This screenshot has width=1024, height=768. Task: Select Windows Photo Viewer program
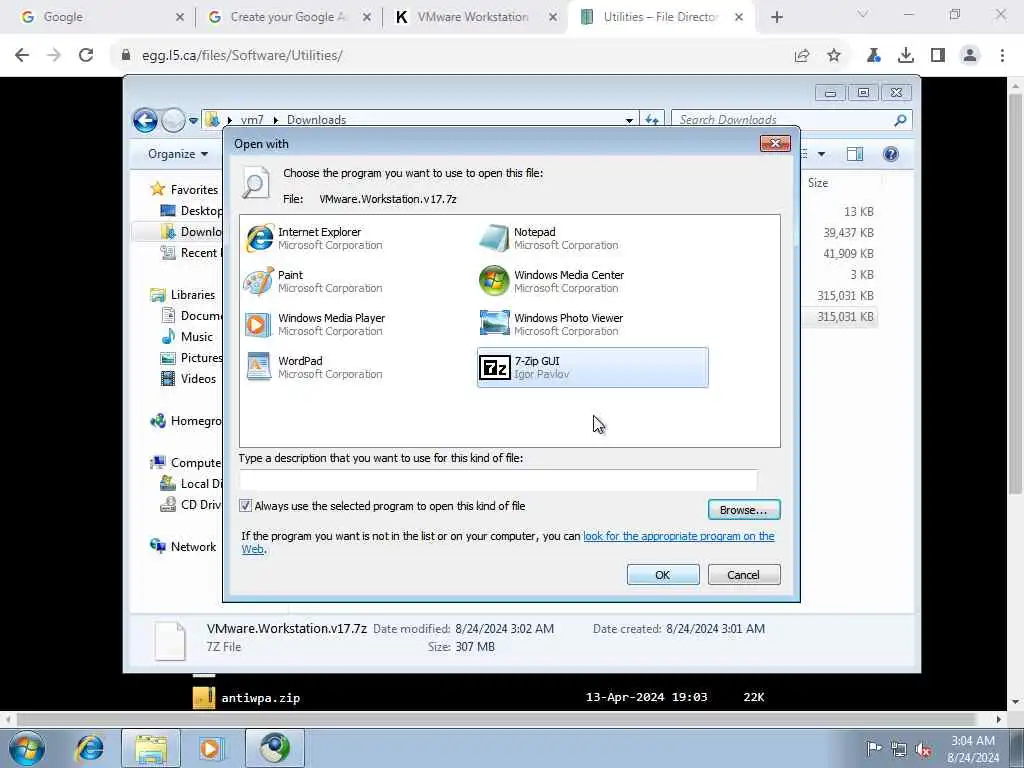click(x=552, y=325)
